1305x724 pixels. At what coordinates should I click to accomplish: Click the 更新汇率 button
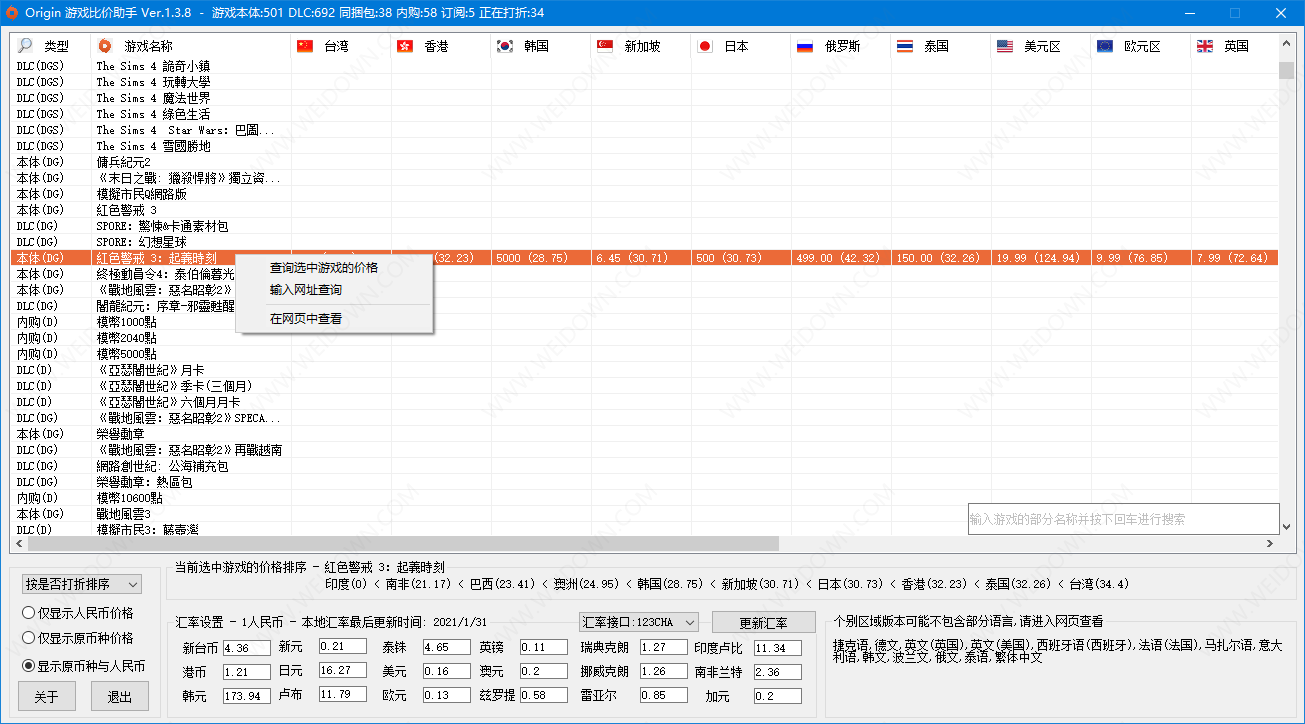pyautogui.click(x=764, y=623)
